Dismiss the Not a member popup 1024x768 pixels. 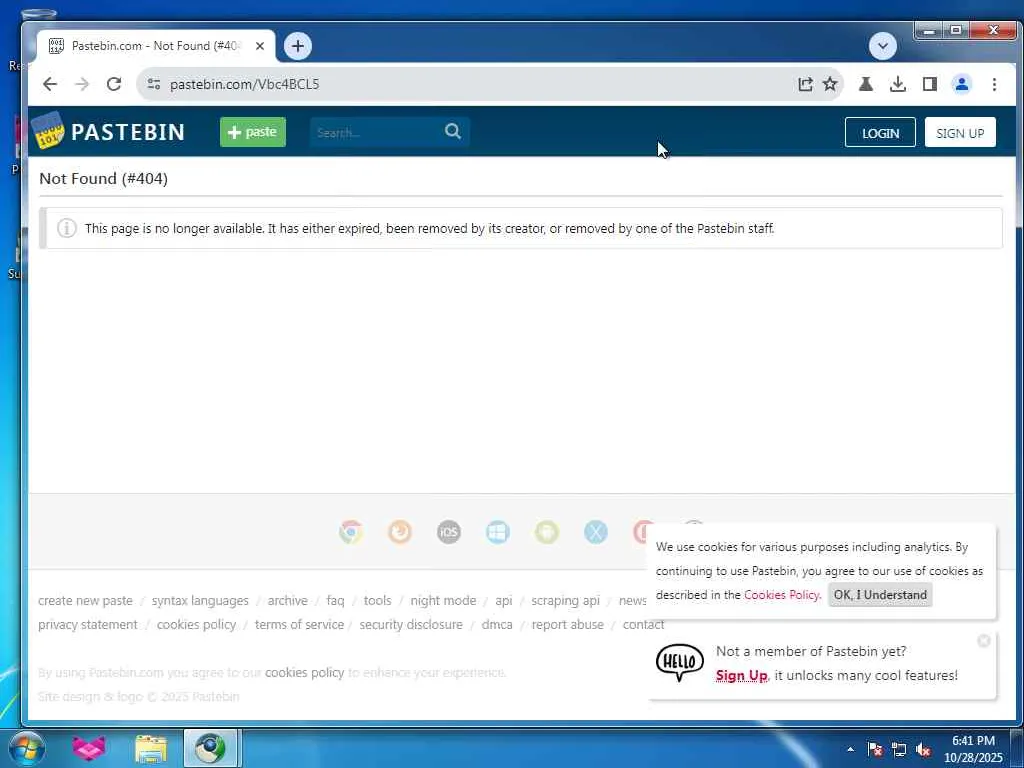(984, 641)
